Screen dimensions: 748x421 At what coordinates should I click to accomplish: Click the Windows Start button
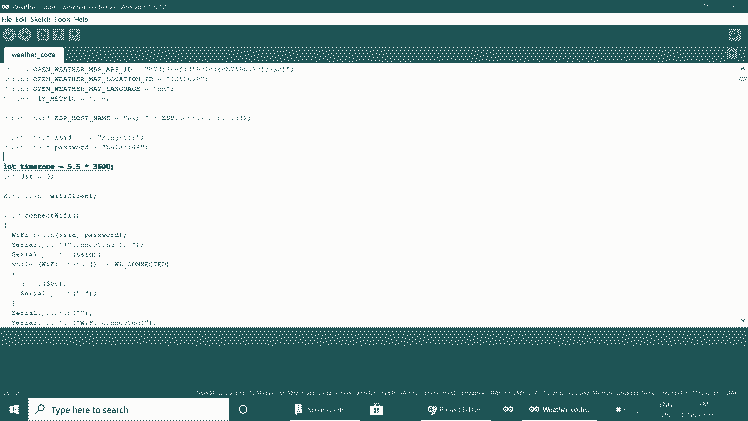coord(14,410)
